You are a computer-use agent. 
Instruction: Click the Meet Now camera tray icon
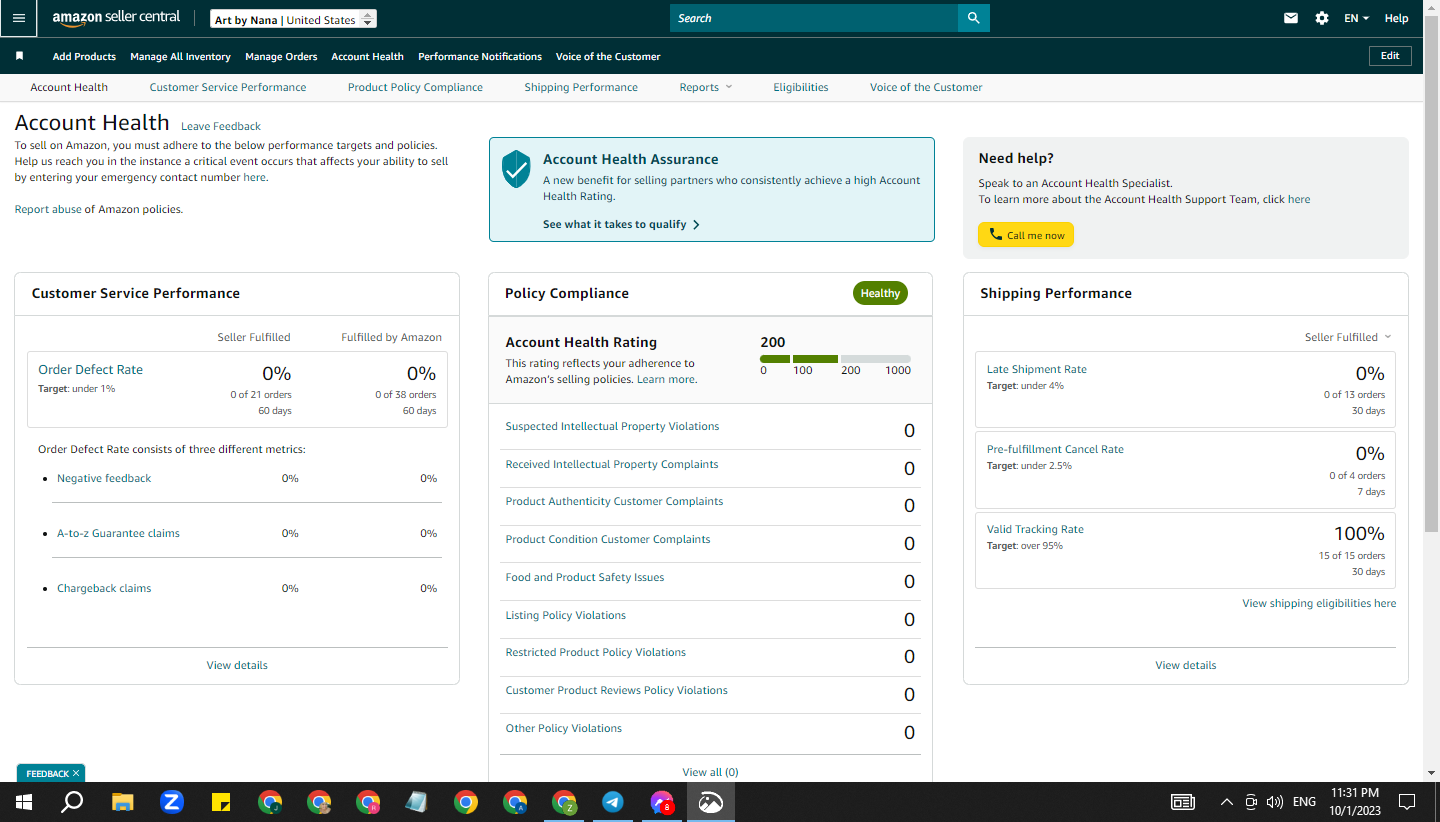point(1251,802)
